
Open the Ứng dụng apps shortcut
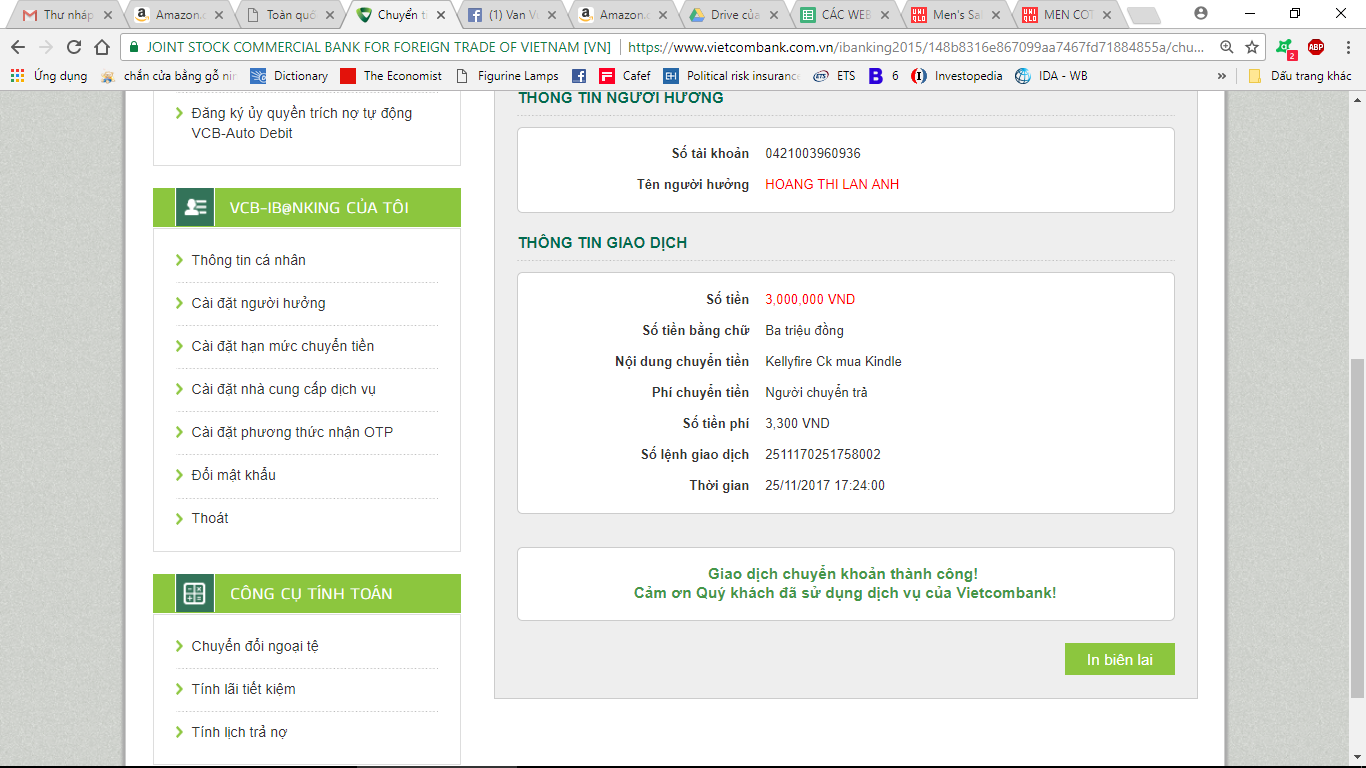tap(49, 76)
